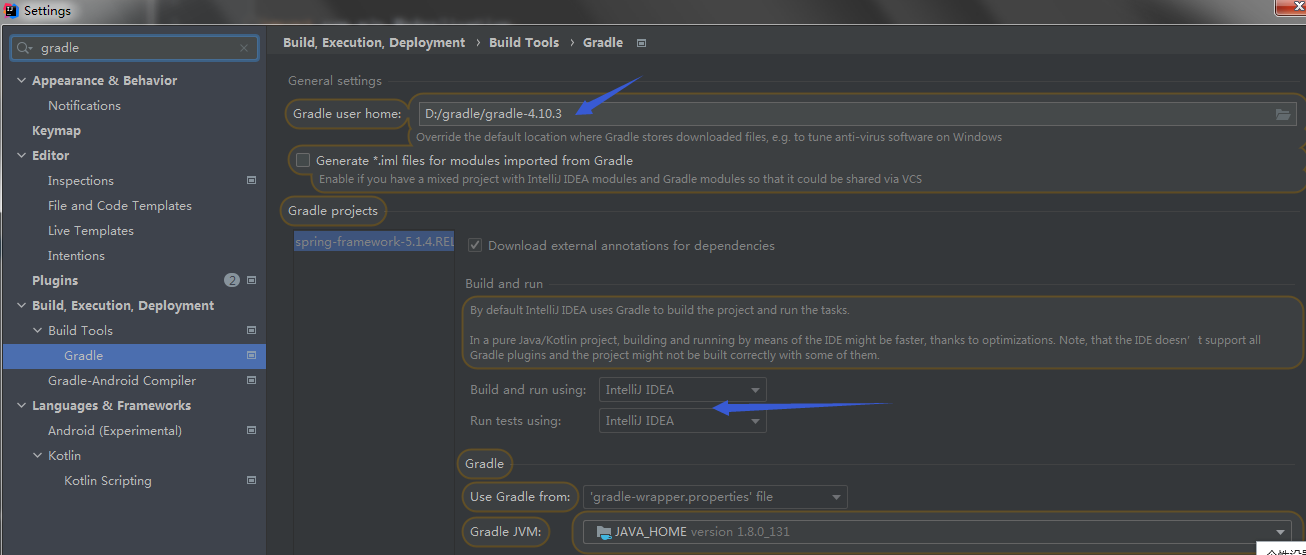
Task: Toggle Download external annotations for dependencies
Action: coord(475,245)
